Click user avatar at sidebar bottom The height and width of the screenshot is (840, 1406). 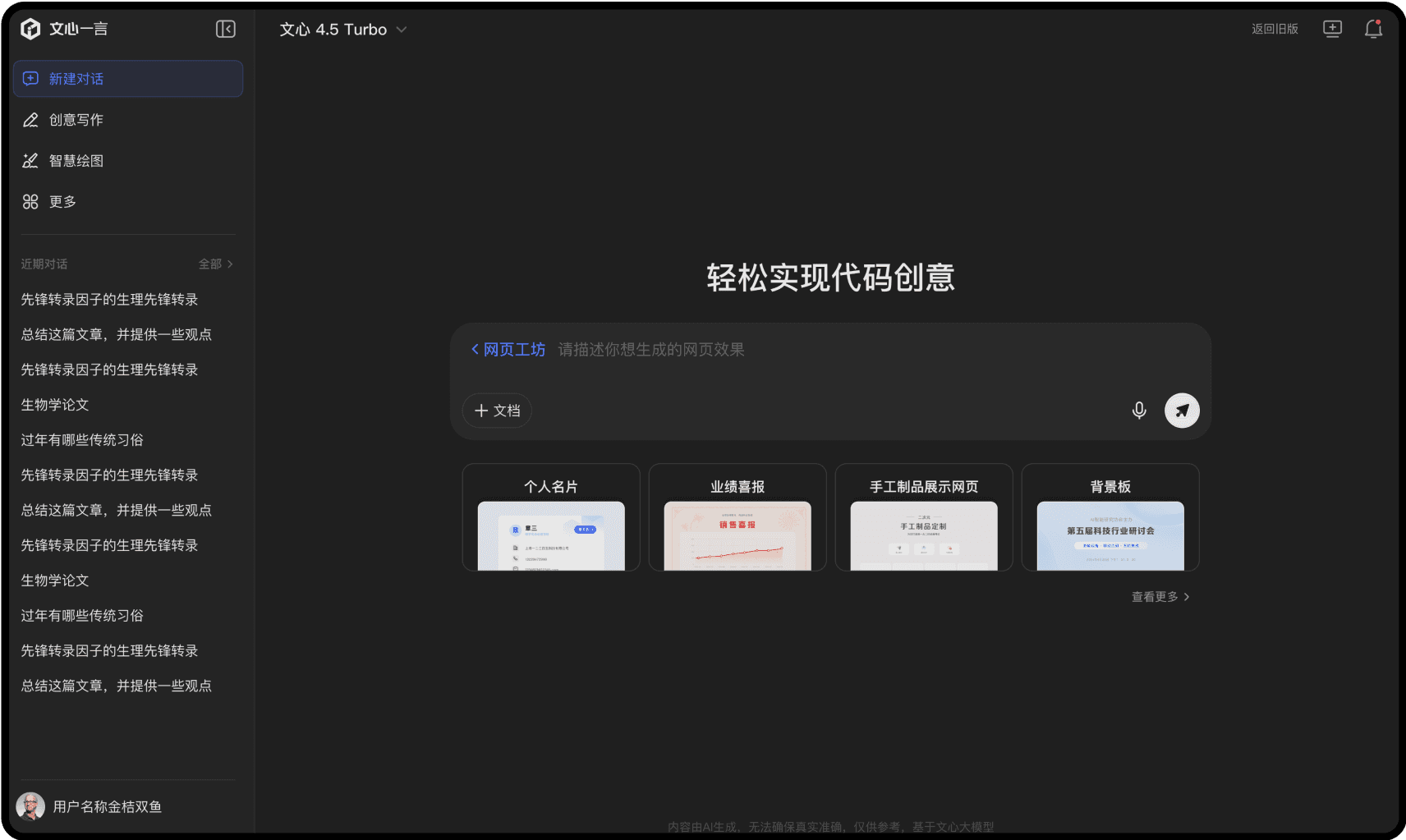click(x=31, y=806)
